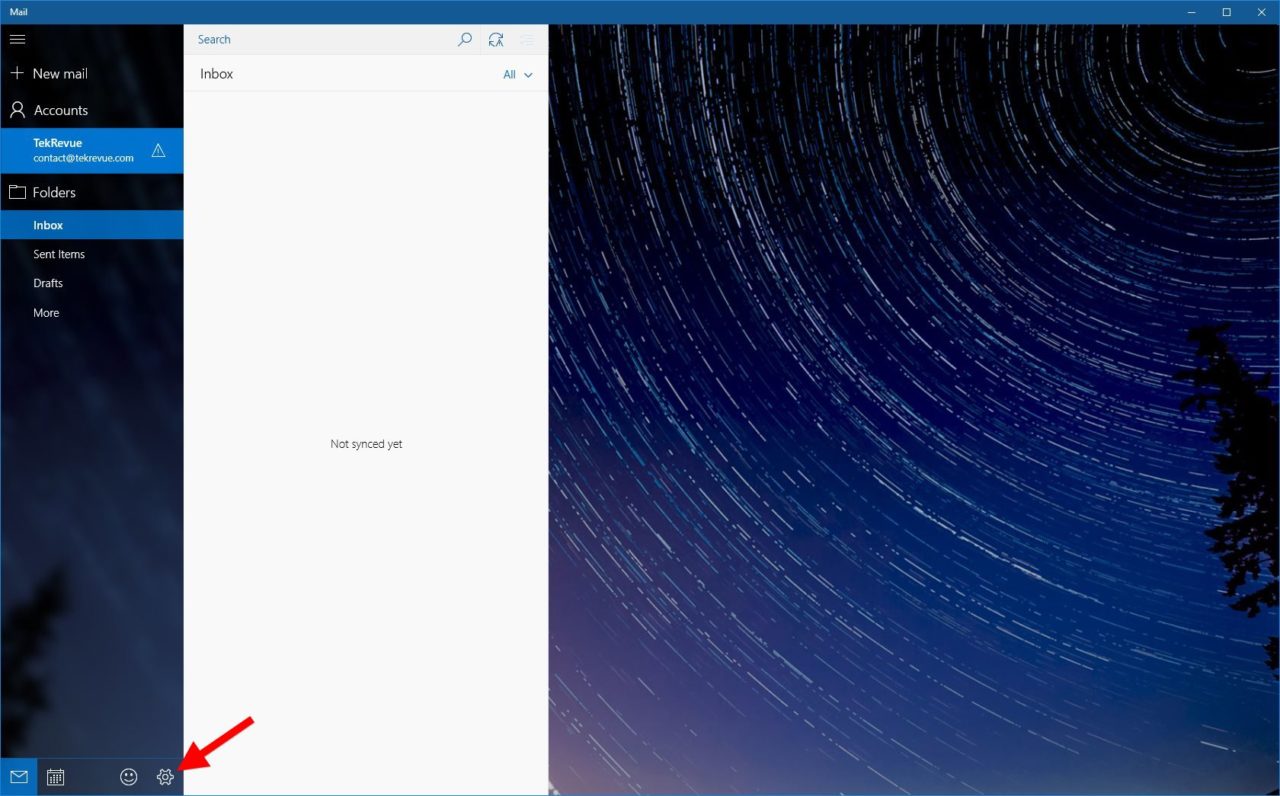
Task: Enter selection mode with the list icon
Action: 527,39
